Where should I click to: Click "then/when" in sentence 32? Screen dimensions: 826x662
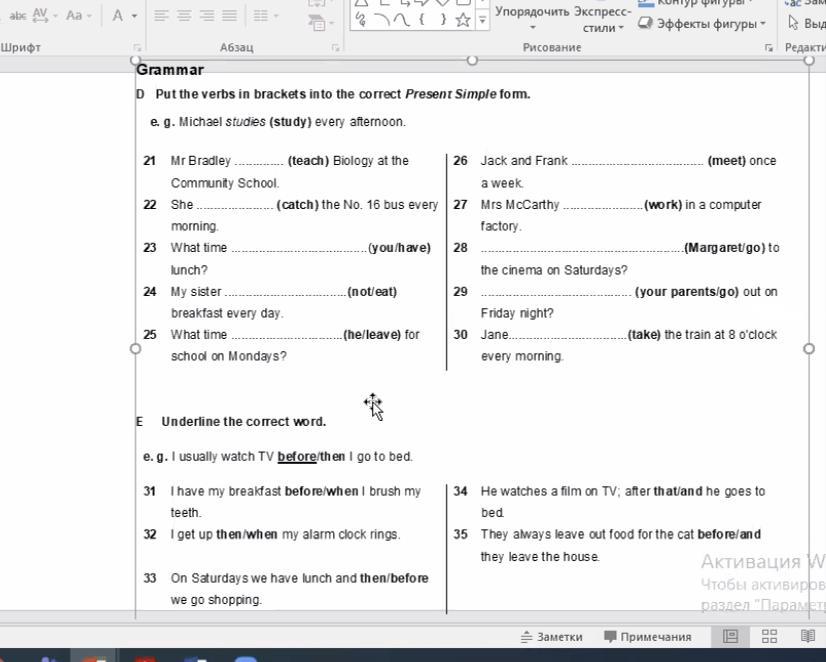(247, 535)
